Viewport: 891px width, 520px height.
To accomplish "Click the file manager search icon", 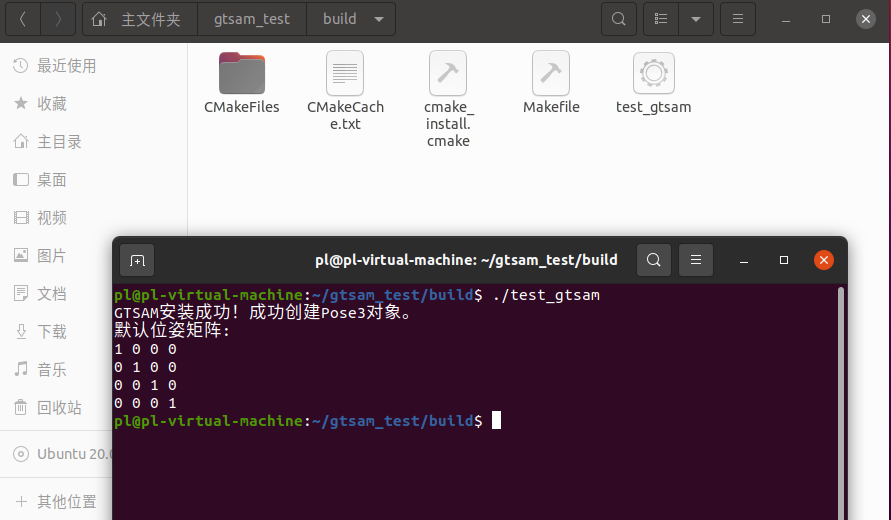I will point(619,19).
